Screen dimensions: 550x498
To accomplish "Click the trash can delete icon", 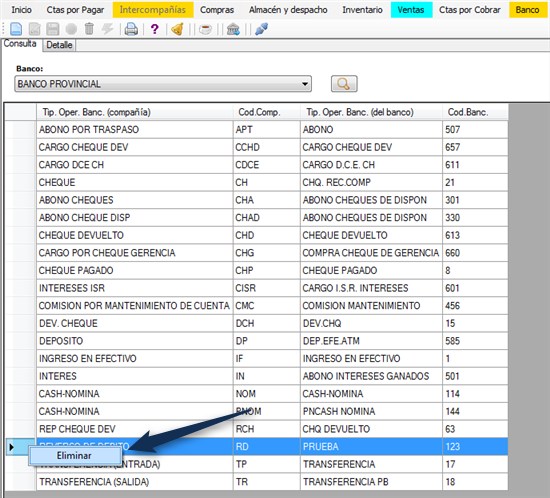I will pyautogui.click(x=89, y=29).
